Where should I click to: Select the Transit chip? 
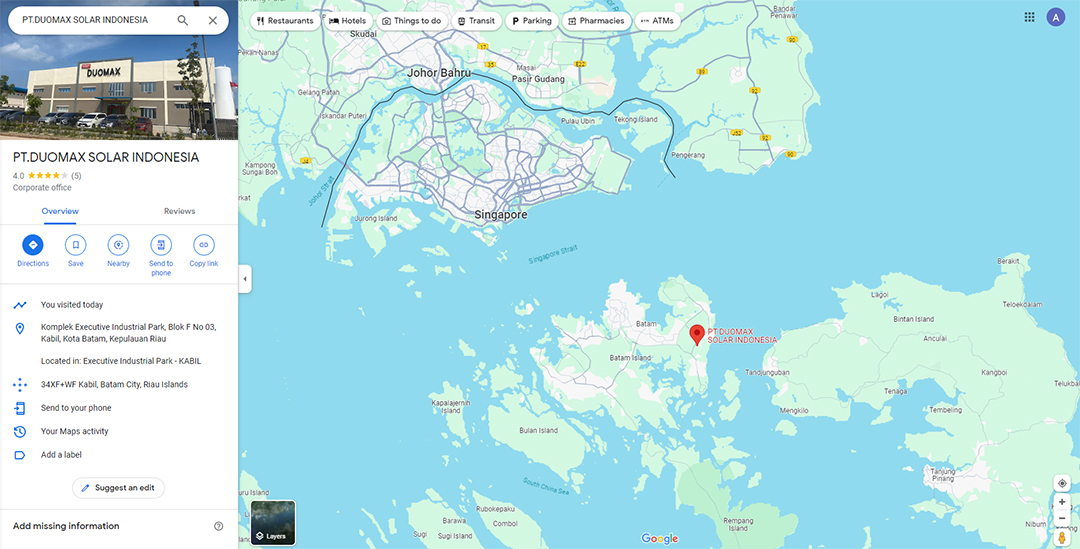[477, 21]
